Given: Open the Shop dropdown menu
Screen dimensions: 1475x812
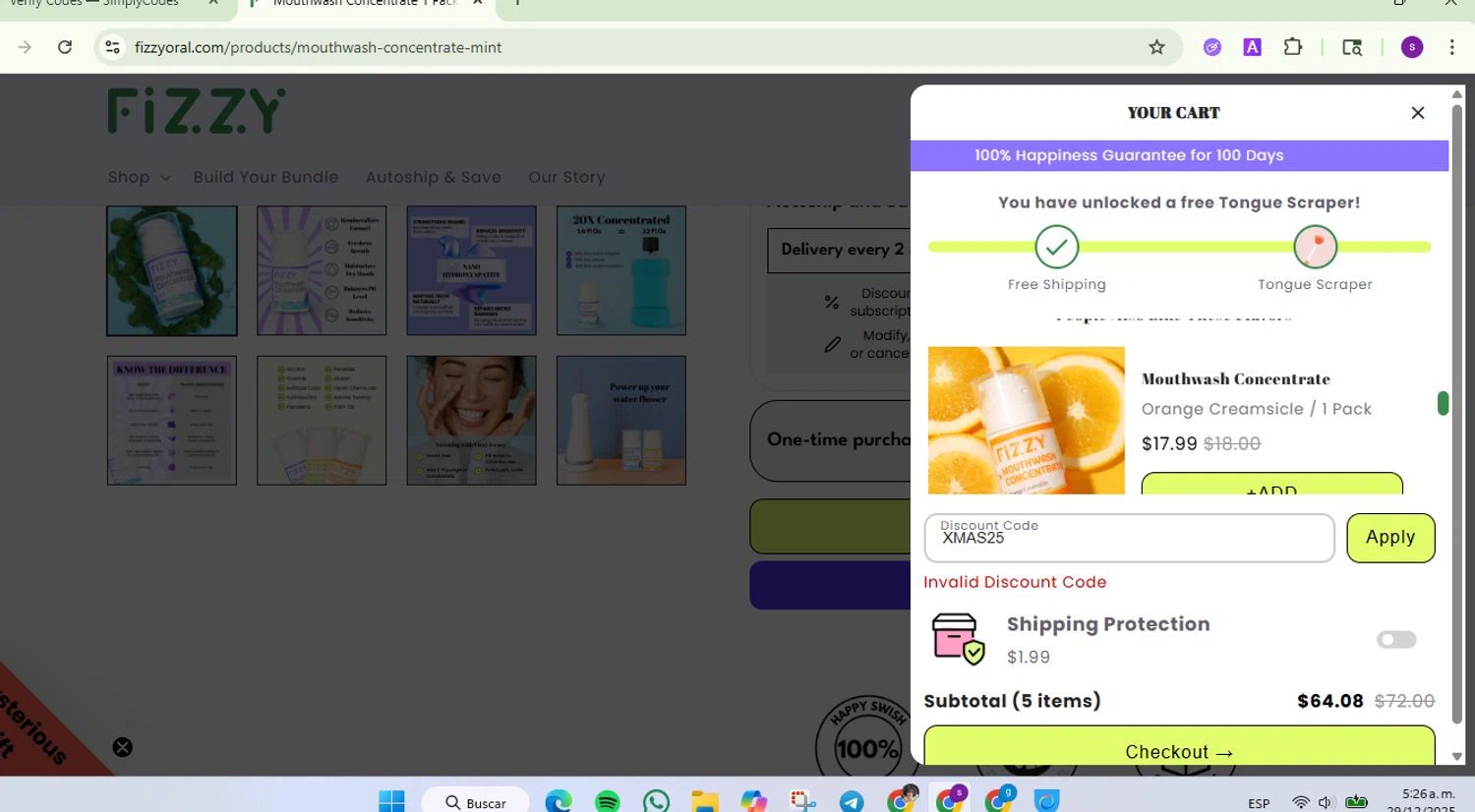Looking at the screenshot, I should coord(139,177).
